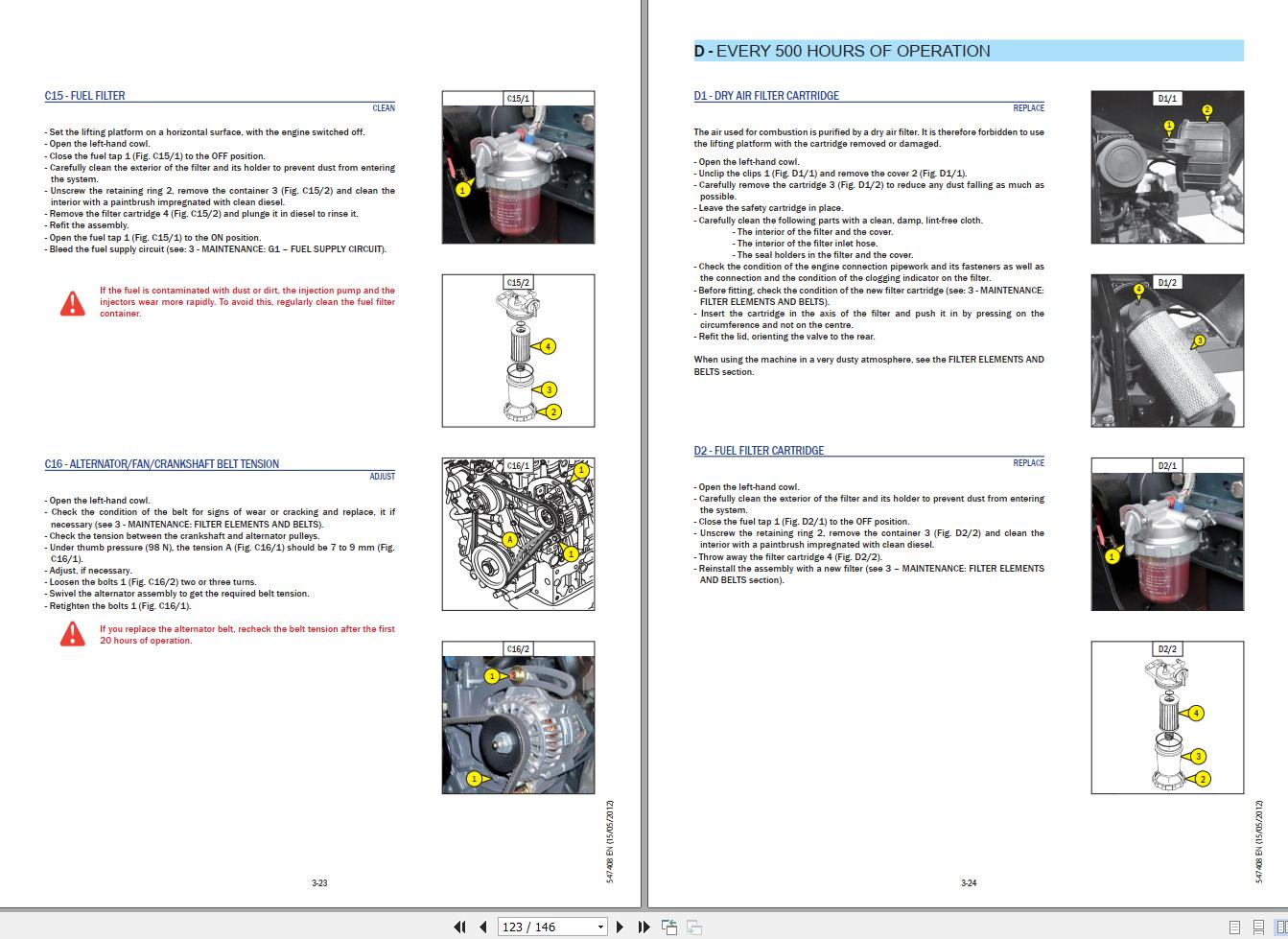Screen dimensions: 1288x939
Task: Click the next view navigation icon
Action: (694, 927)
